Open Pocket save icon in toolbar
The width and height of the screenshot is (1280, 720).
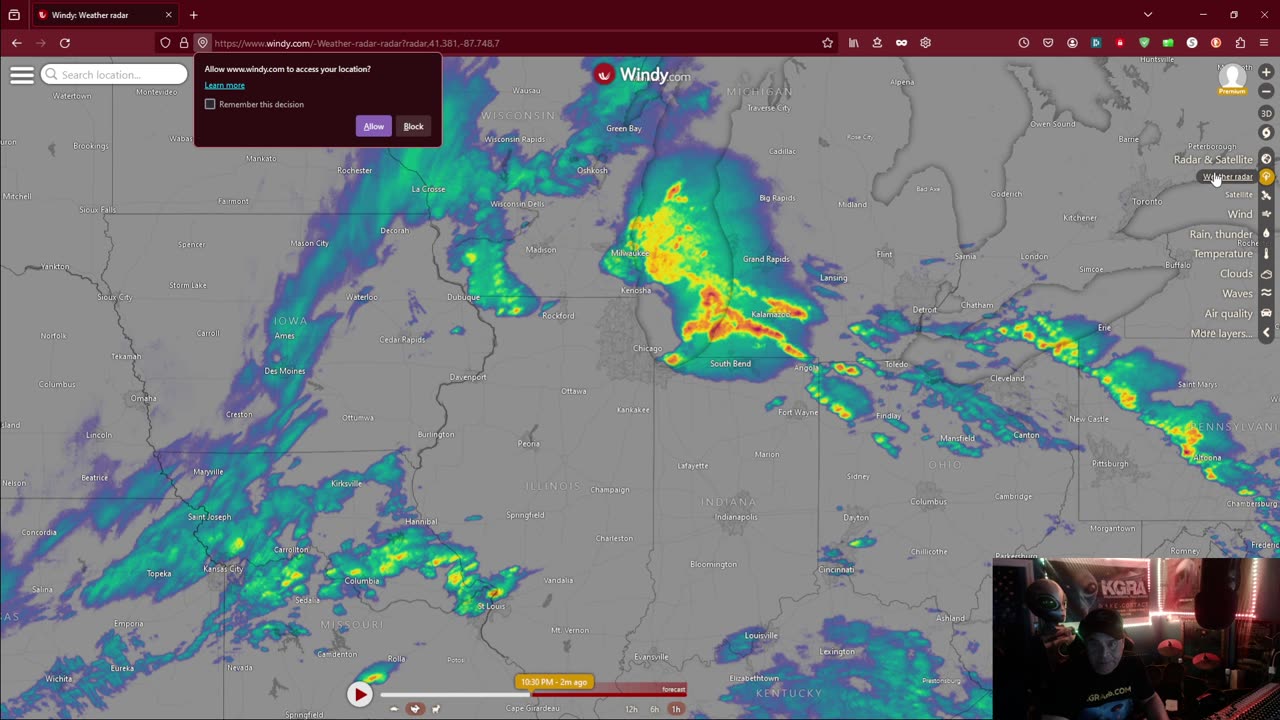click(1048, 43)
